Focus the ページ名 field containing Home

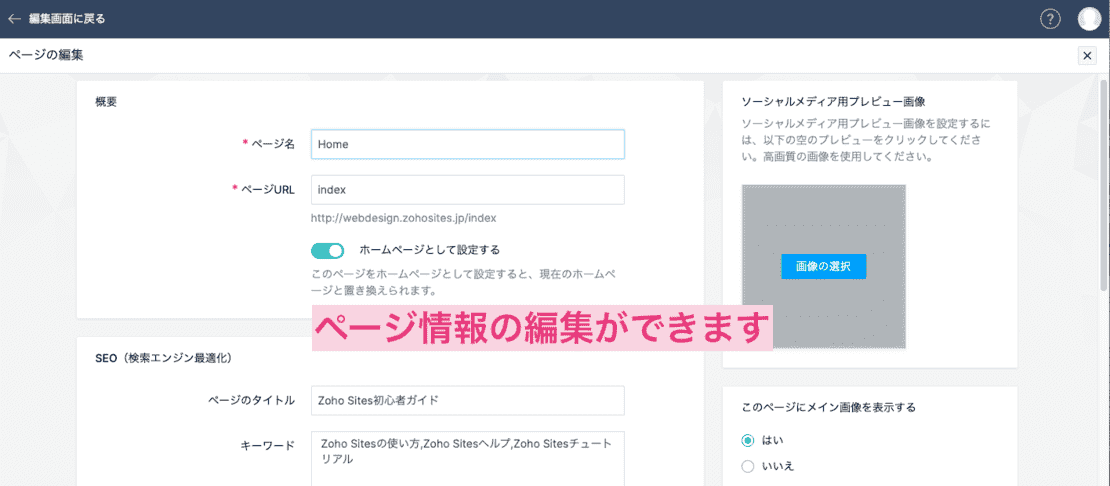point(468,144)
